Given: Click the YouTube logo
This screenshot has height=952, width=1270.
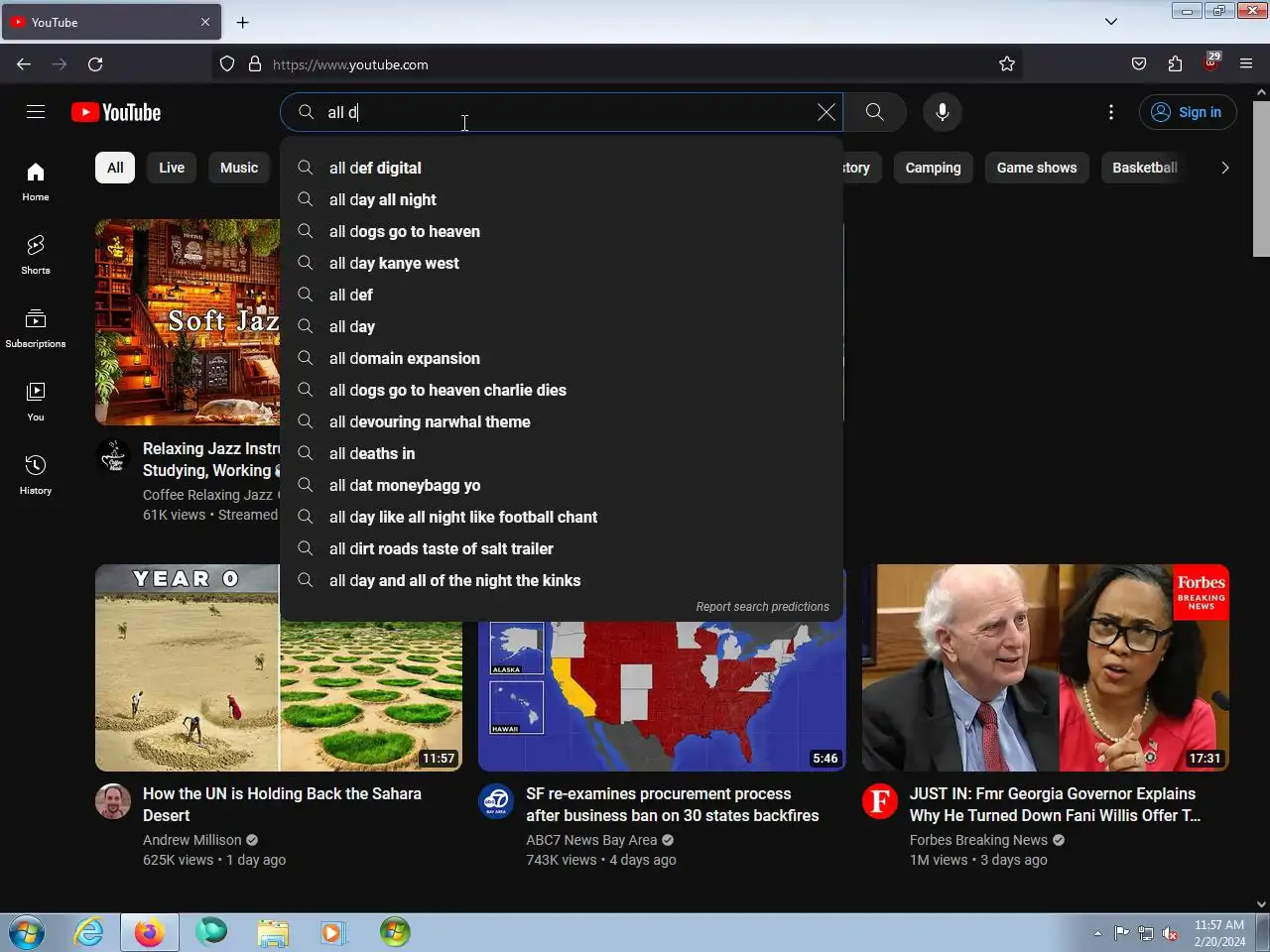Looking at the screenshot, I should coord(116,112).
